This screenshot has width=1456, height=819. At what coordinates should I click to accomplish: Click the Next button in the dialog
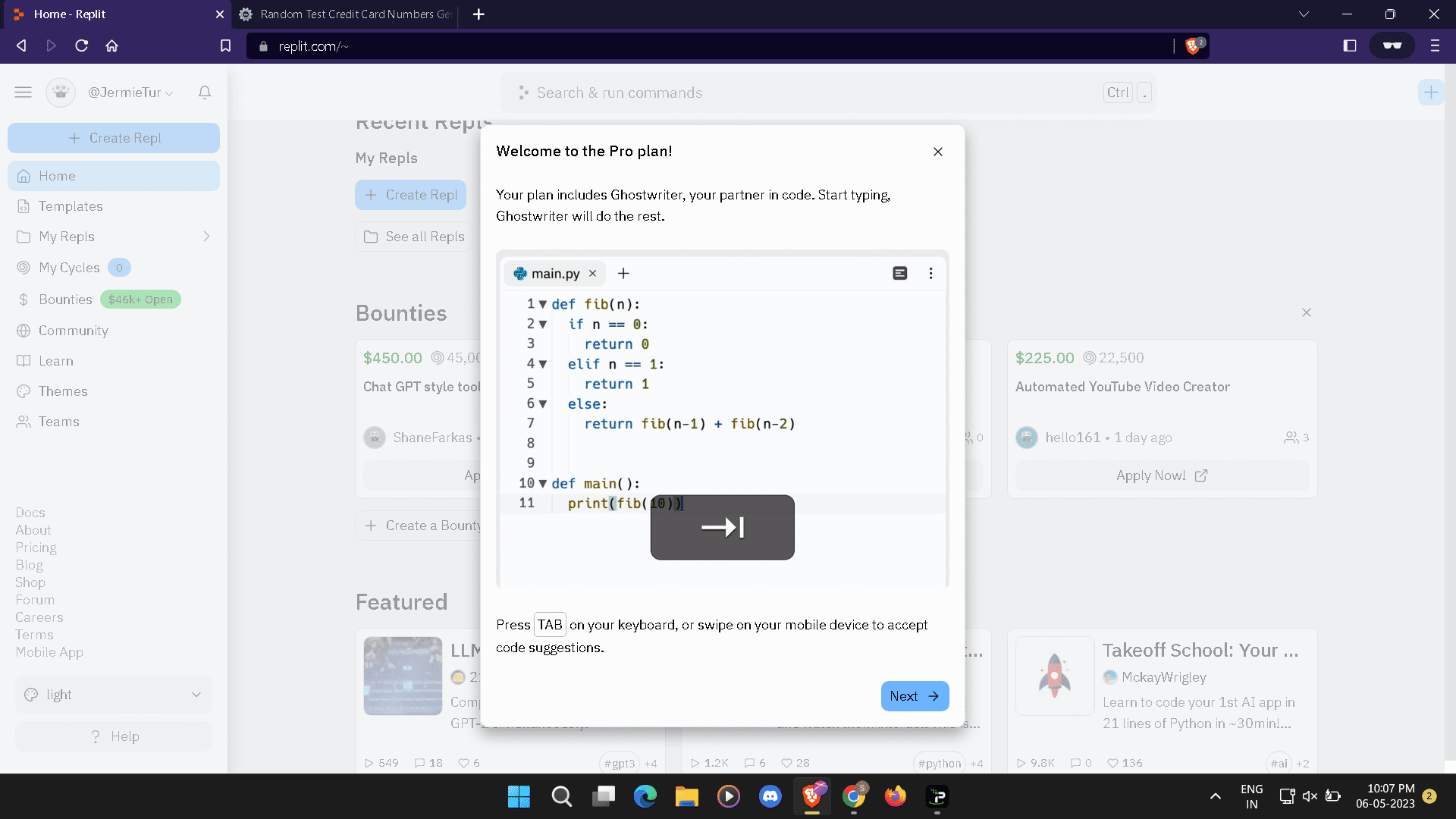click(x=915, y=696)
